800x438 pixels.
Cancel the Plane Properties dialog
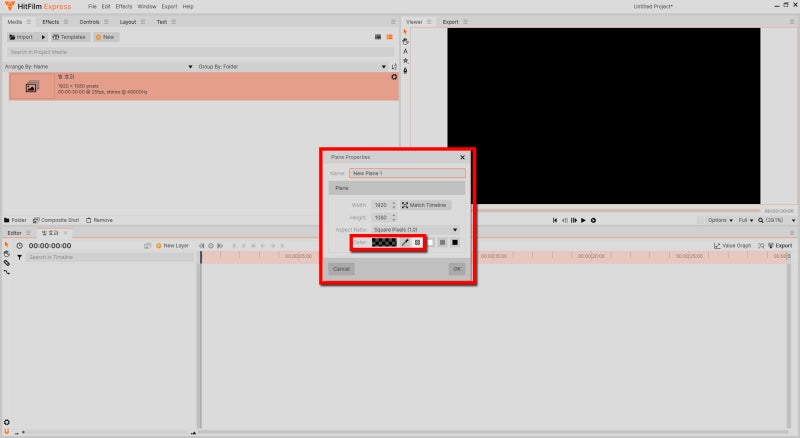341,269
